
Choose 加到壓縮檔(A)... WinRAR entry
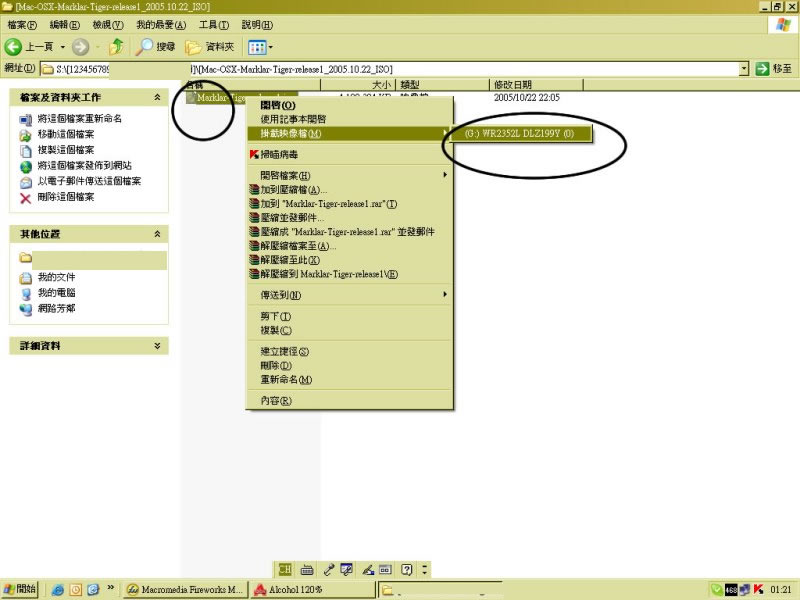click(349, 190)
